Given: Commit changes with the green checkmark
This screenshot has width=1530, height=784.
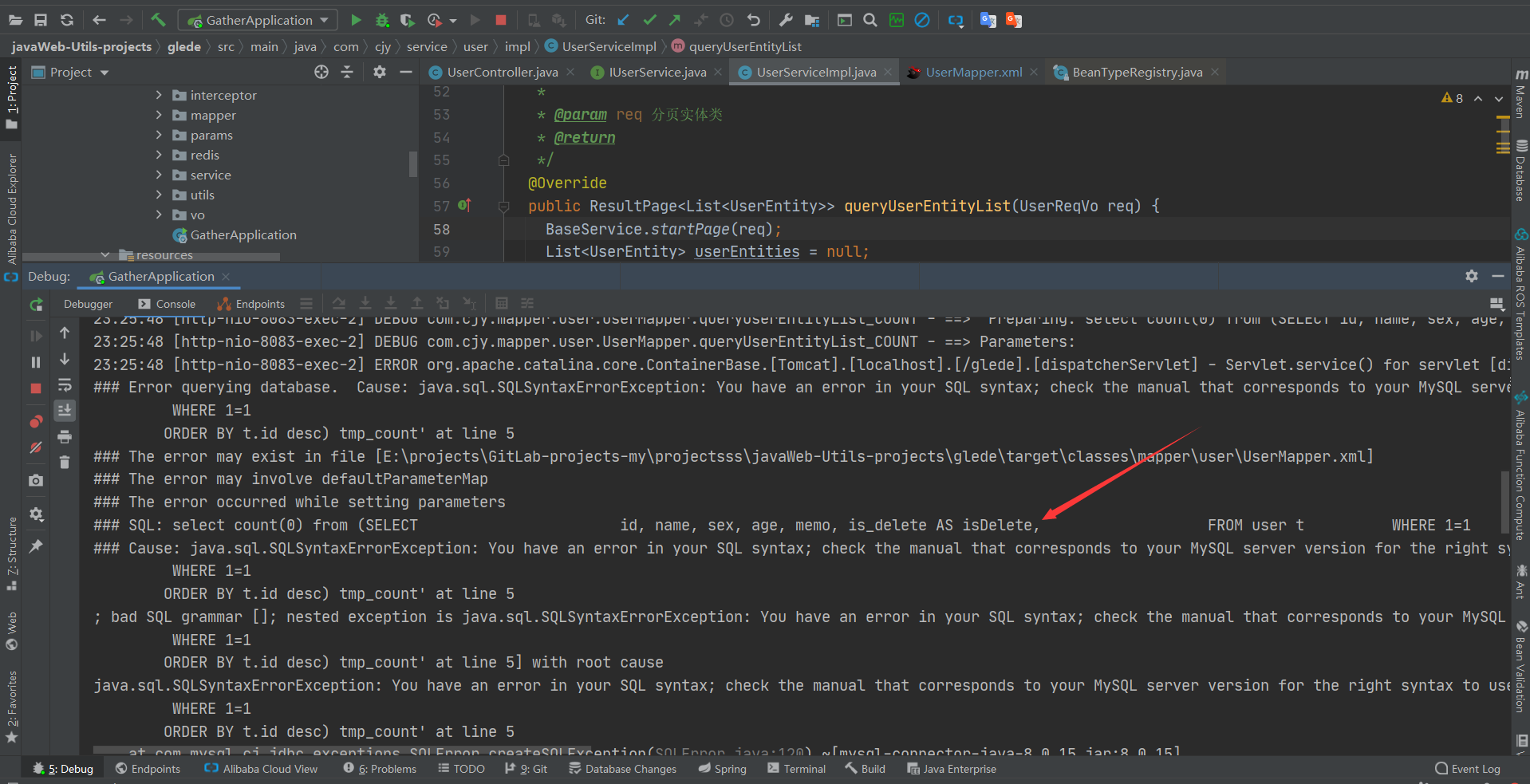Looking at the screenshot, I should pyautogui.click(x=649, y=20).
